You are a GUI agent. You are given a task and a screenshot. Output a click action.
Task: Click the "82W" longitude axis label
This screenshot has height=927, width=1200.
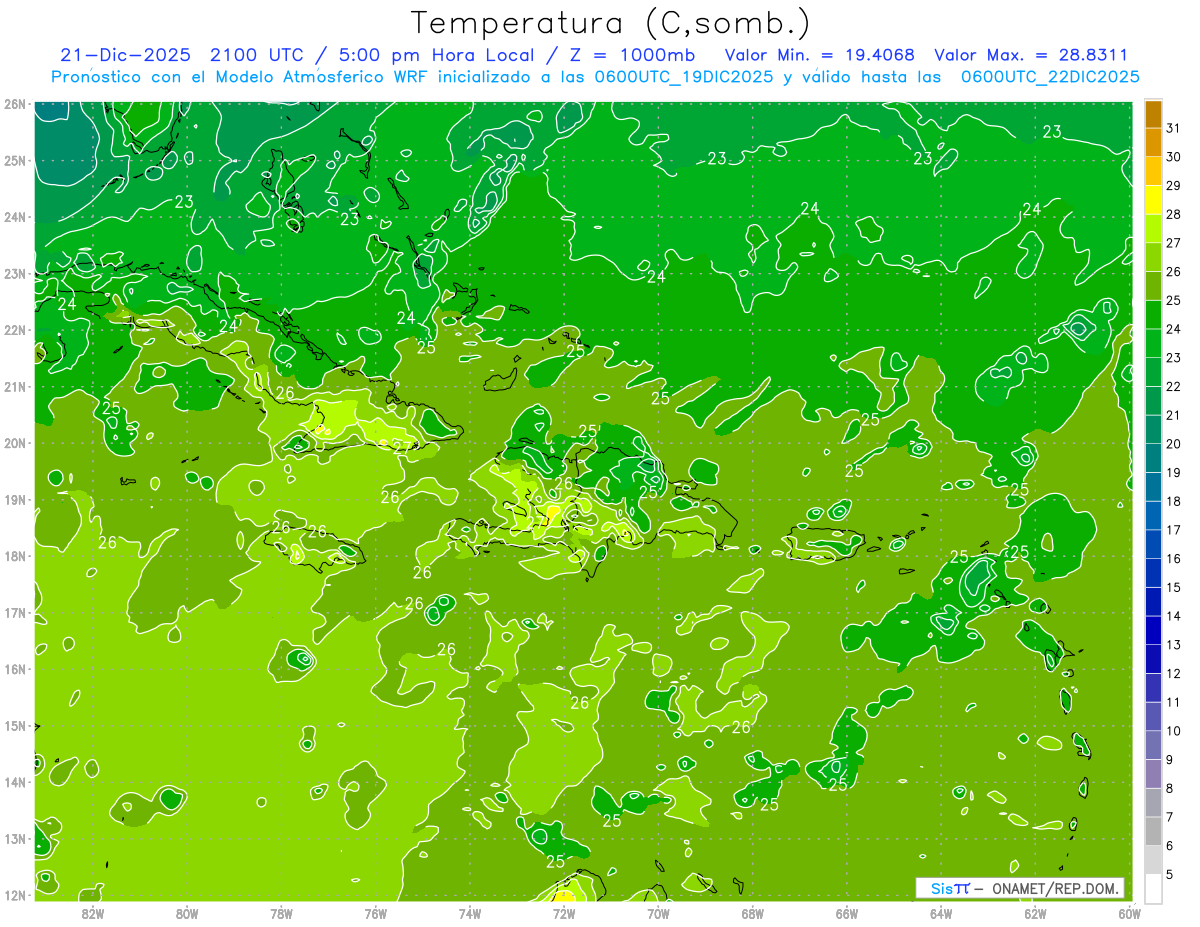pyautogui.click(x=92, y=913)
